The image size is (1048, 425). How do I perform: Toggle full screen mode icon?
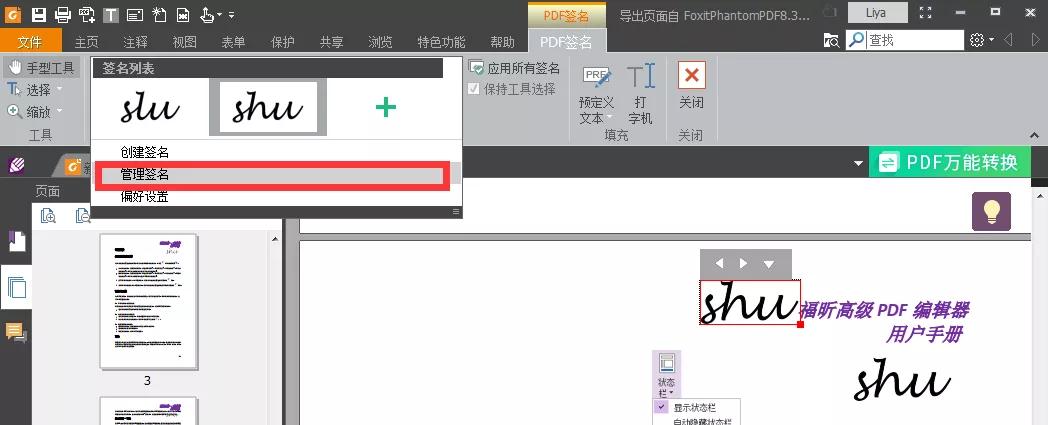[x=926, y=12]
